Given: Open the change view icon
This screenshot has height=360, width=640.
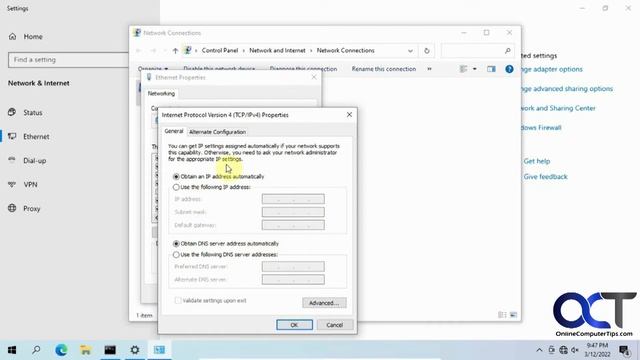Looking at the screenshot, I should (463, 69).
